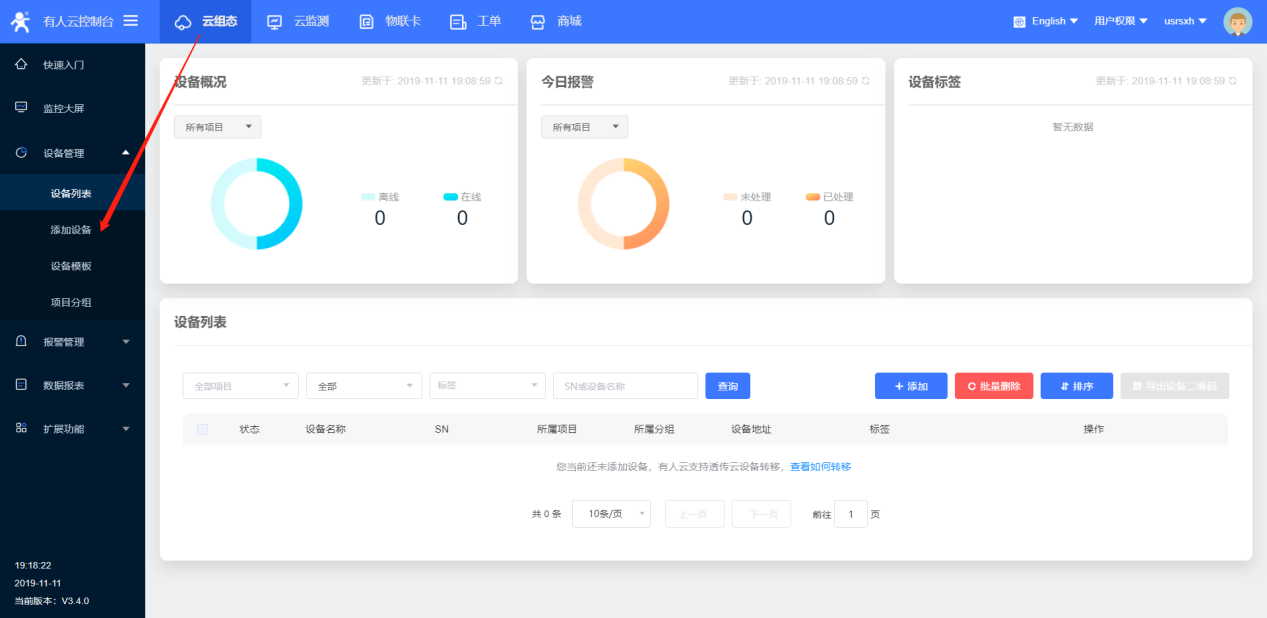
Task: Click the red 批量删除 button
Action: (993, 386)
